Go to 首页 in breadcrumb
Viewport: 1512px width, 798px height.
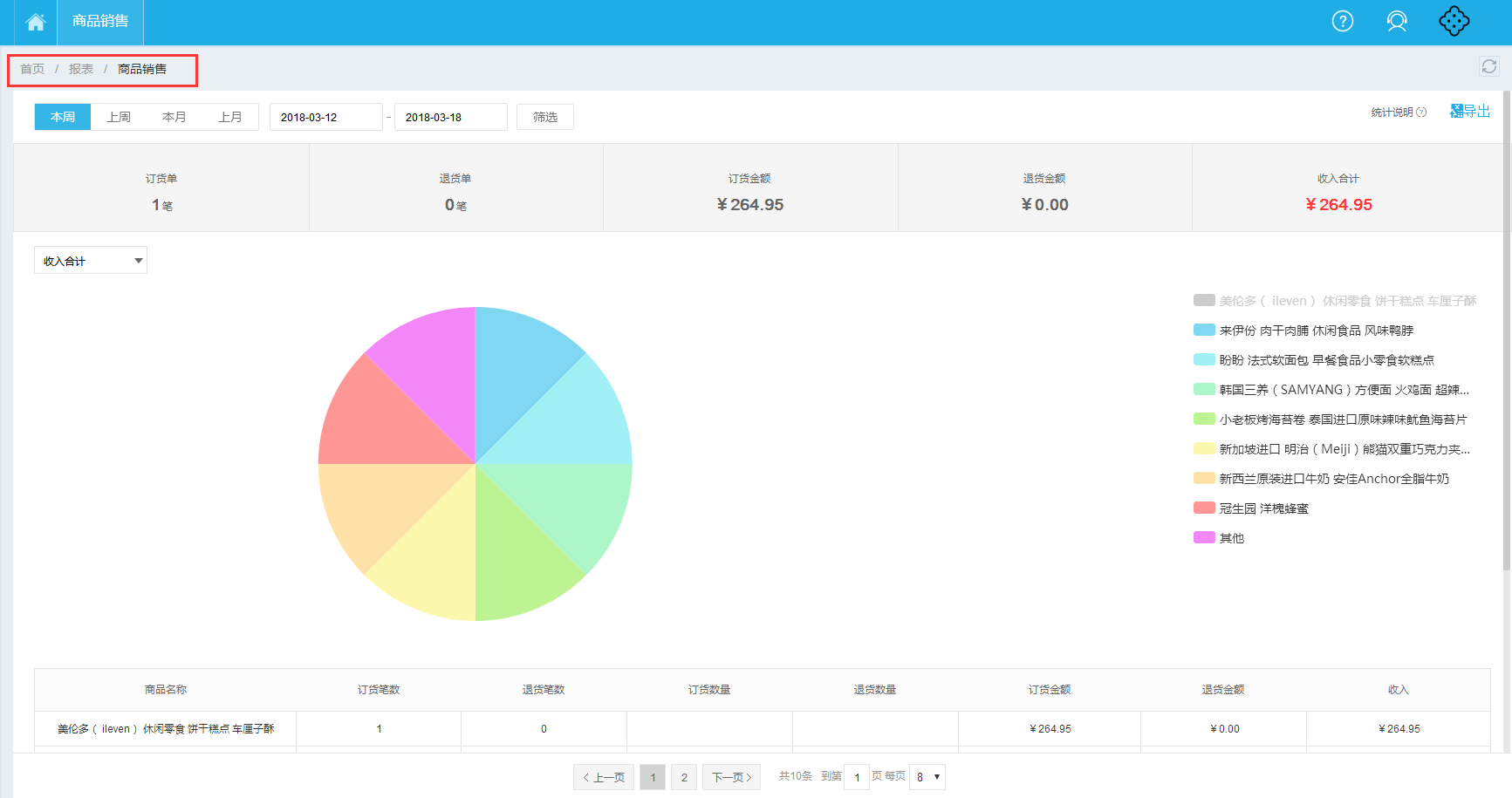[32, 69]
